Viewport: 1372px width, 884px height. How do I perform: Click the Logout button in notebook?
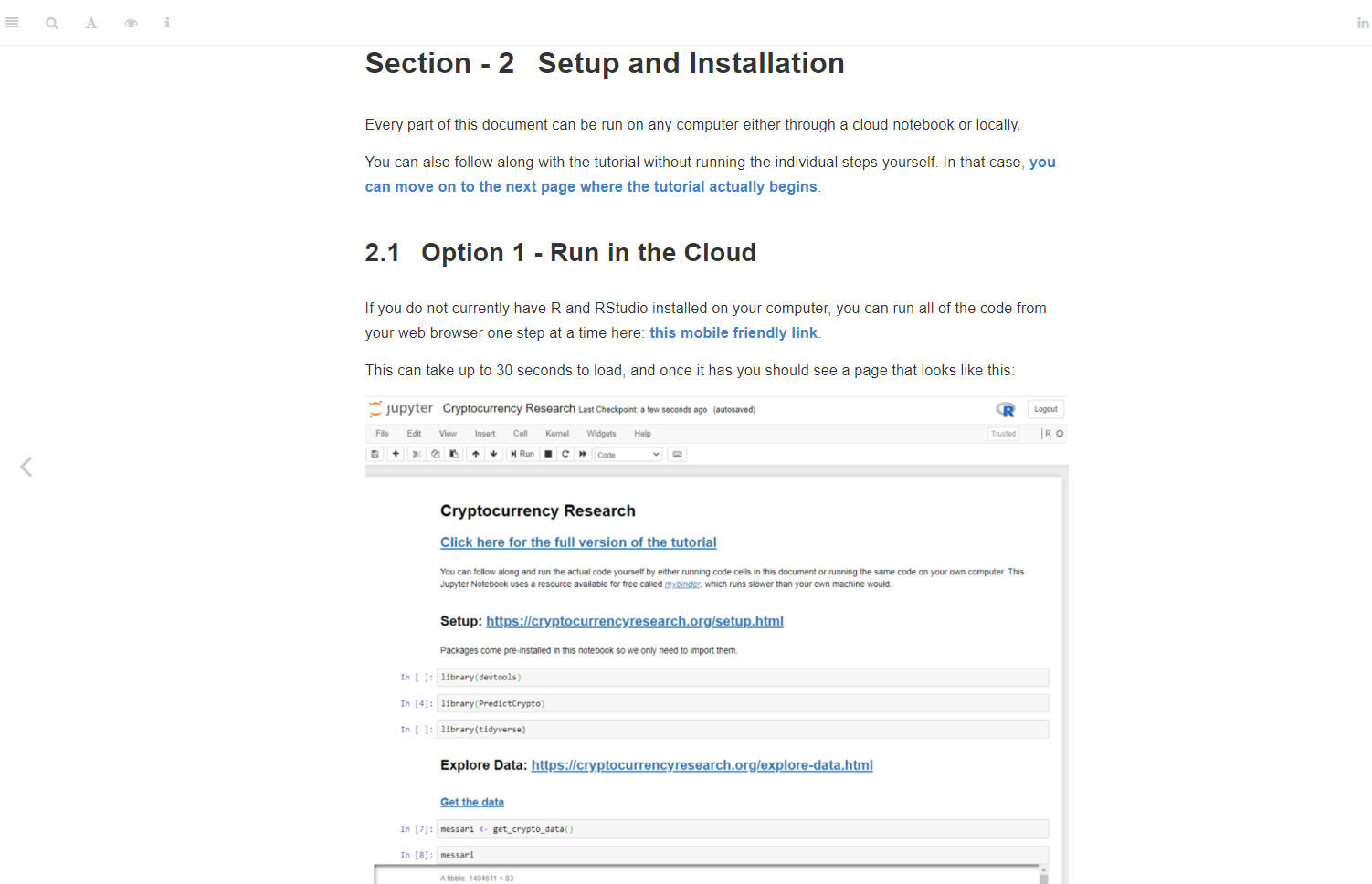click(1046, 409)
